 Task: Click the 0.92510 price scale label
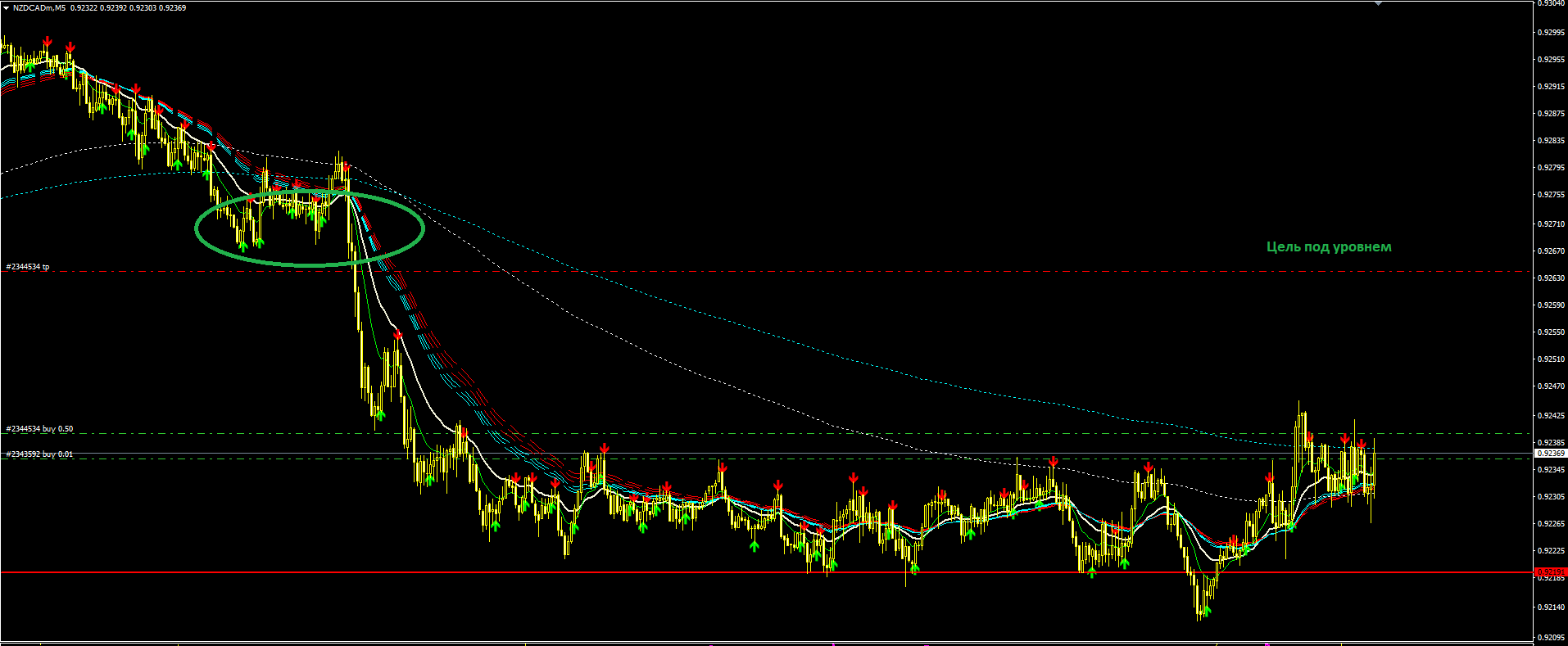[x=1550, y=359]
